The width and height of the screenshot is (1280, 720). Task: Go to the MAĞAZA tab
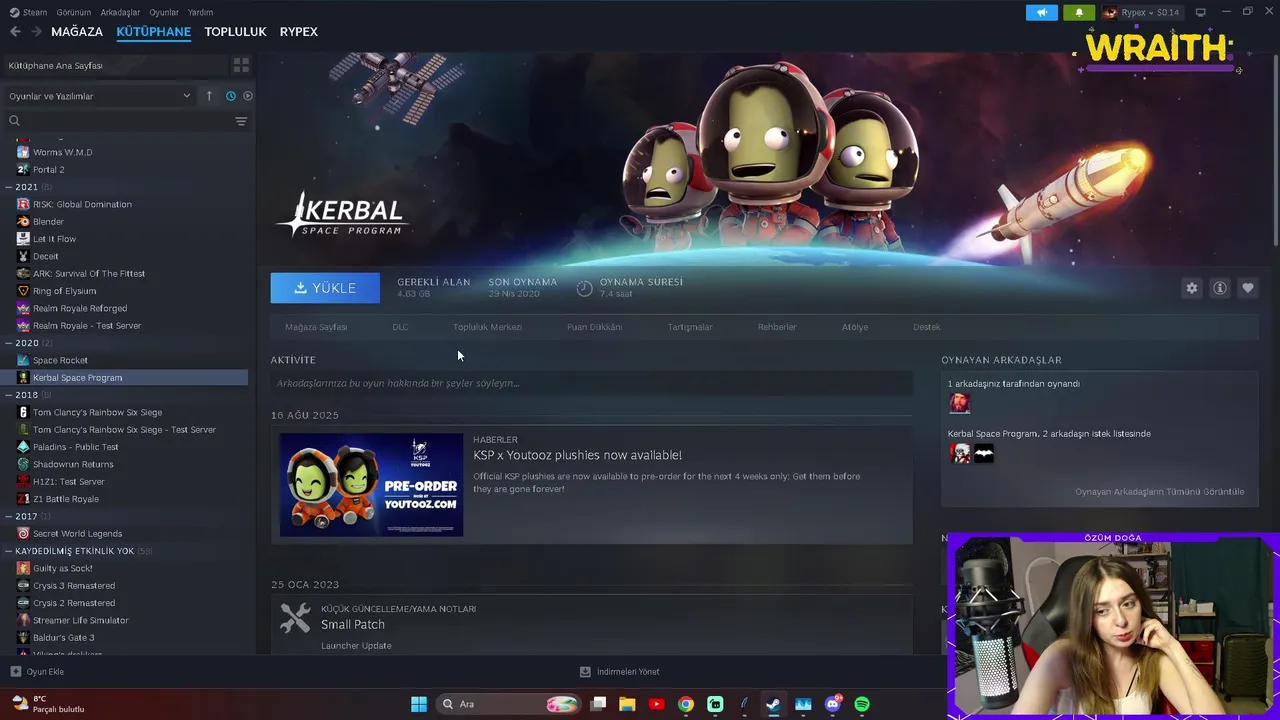[x=77, y=32]
